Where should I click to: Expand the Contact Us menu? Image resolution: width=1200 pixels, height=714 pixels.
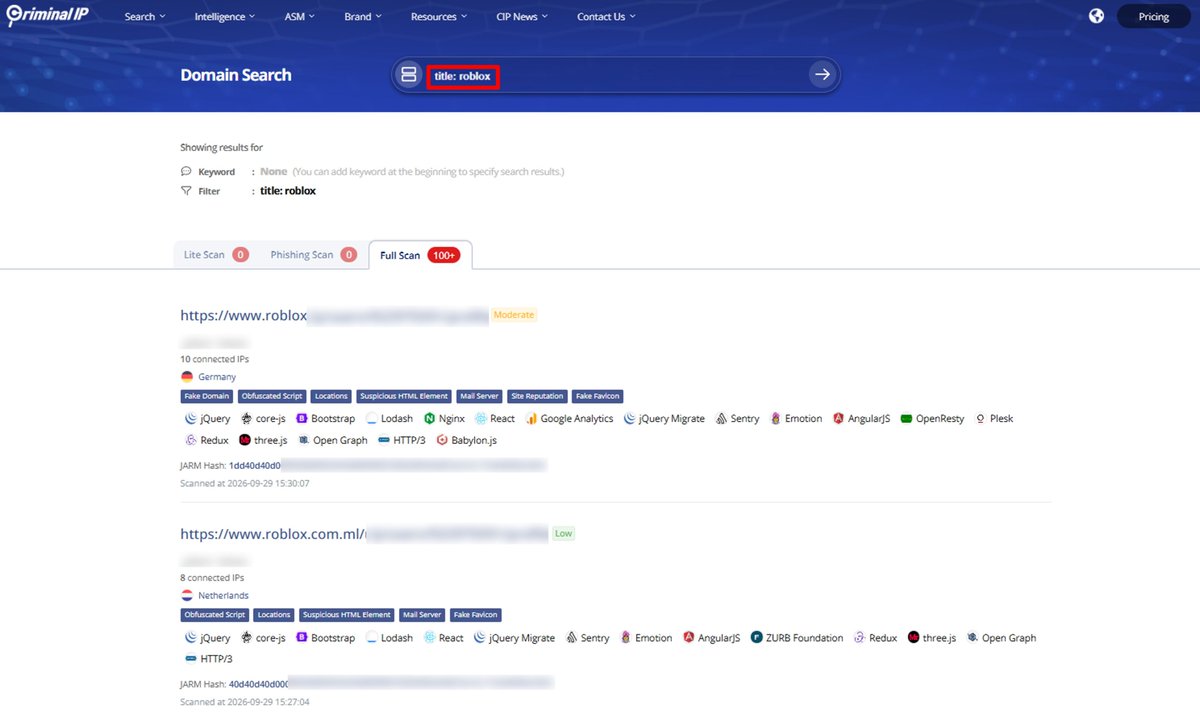pos(606,16)
